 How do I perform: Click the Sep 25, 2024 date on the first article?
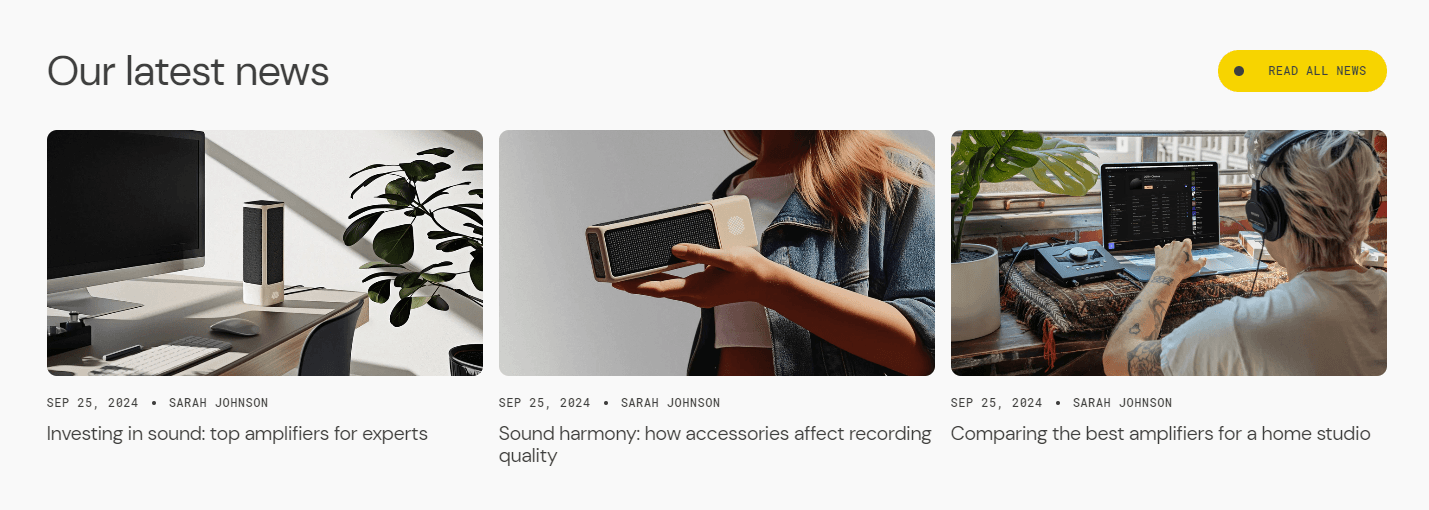[x=93, y=403]
